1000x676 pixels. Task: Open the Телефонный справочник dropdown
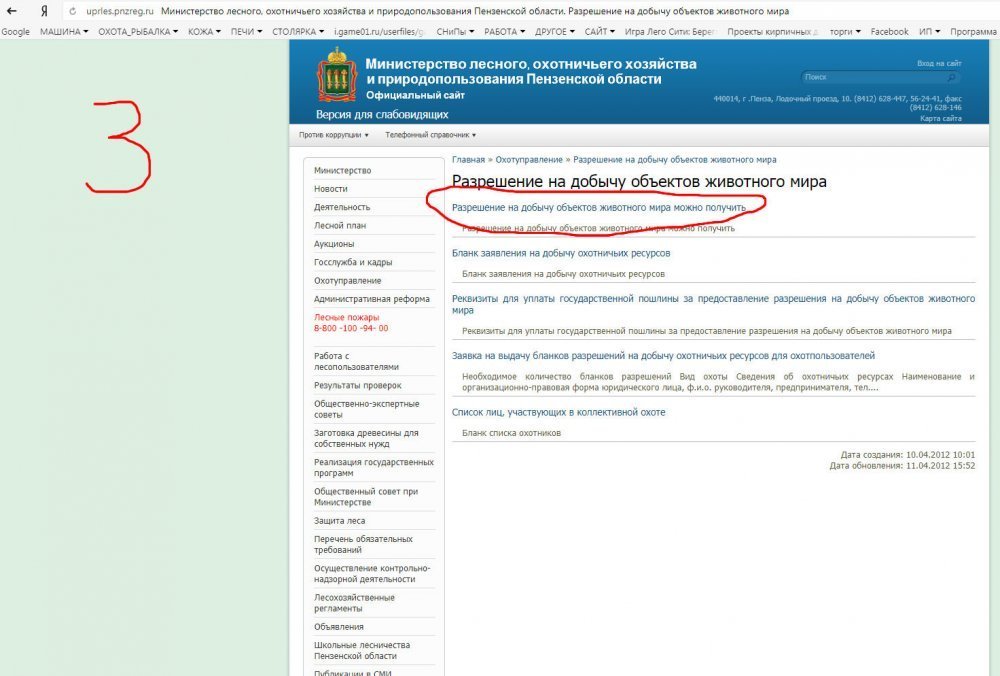[430, 135]
